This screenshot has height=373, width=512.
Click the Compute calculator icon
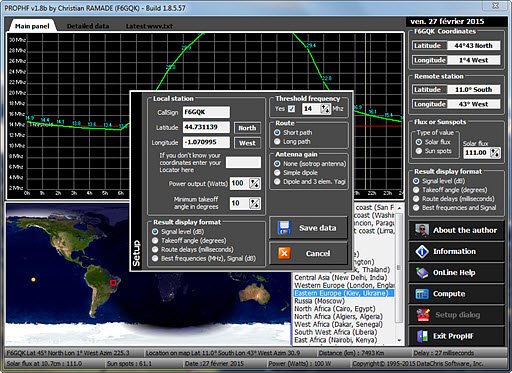click(x=422, y=294)
